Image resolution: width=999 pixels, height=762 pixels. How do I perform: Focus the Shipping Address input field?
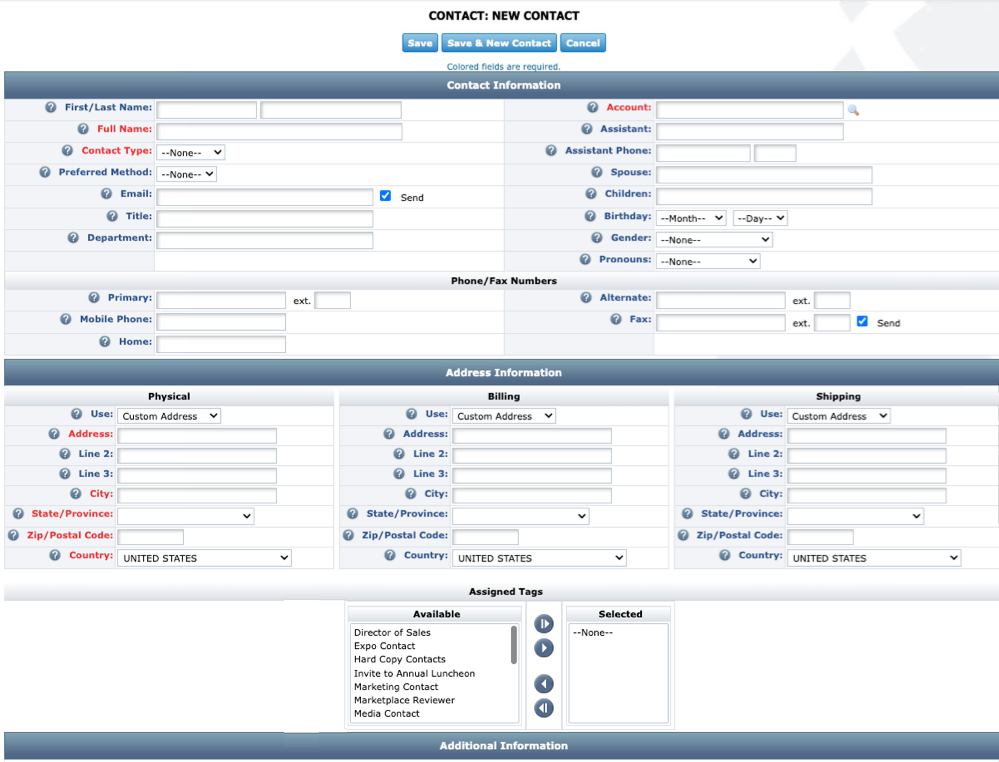point(866,436)
